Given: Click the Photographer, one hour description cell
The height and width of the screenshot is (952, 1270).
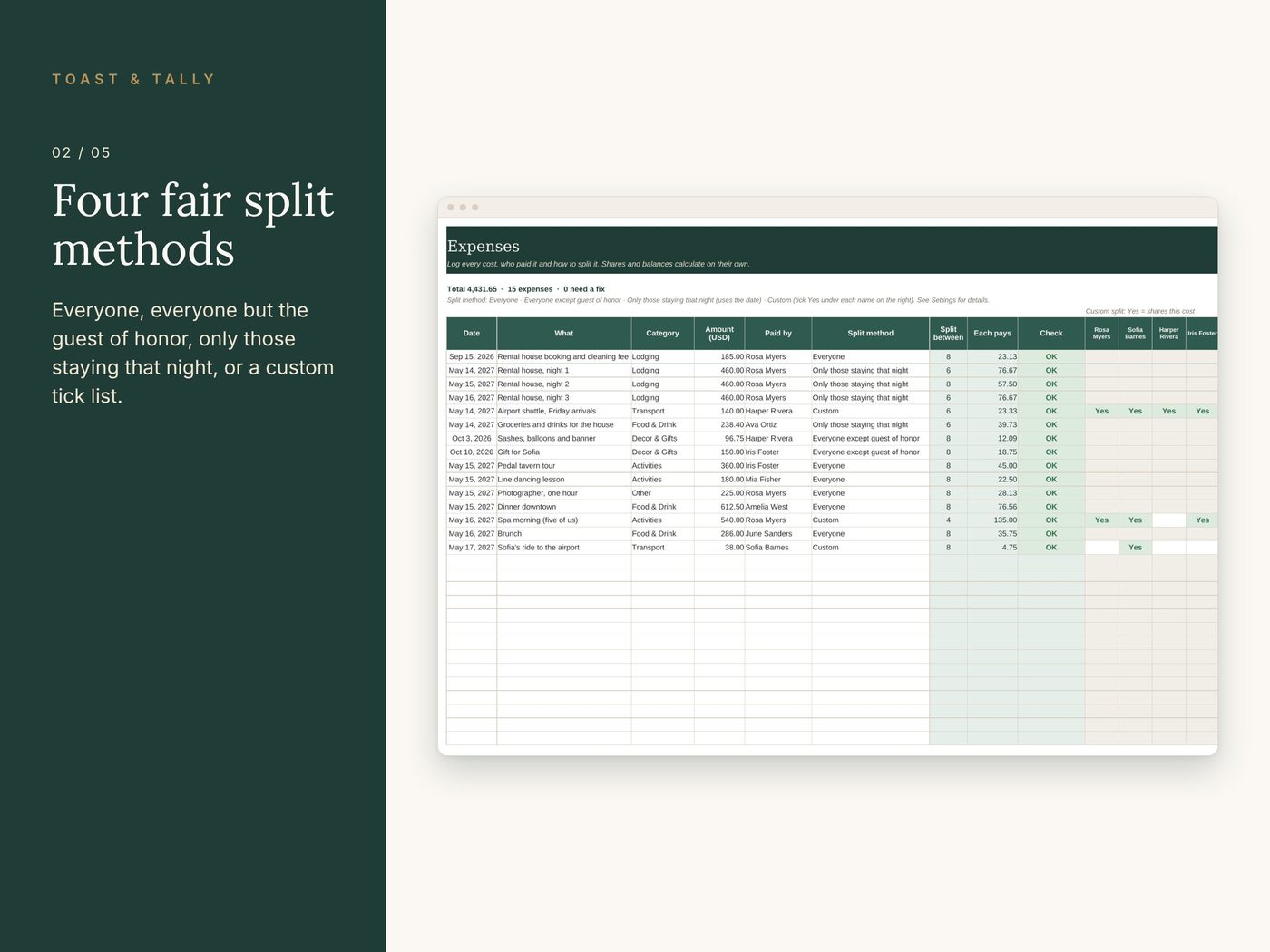Looking at the screenshot, I should coord(563,493).
